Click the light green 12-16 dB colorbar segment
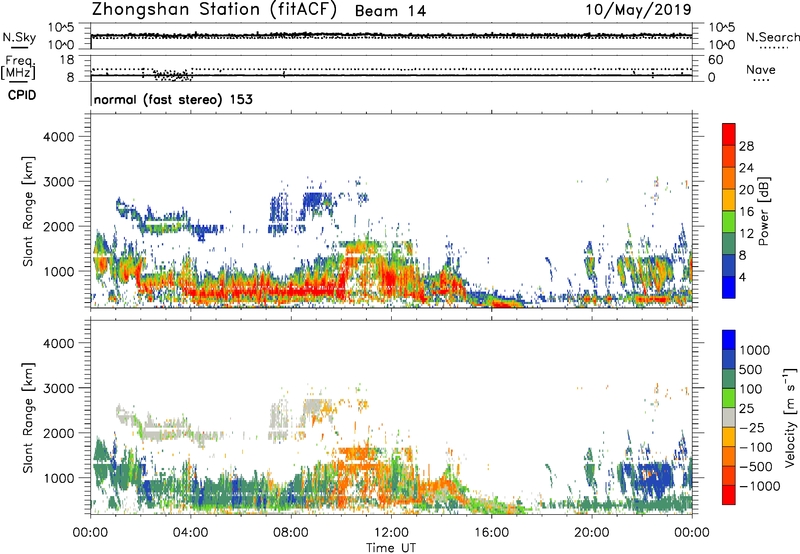This screenshot has height=554, width=800. coord(729,222)
